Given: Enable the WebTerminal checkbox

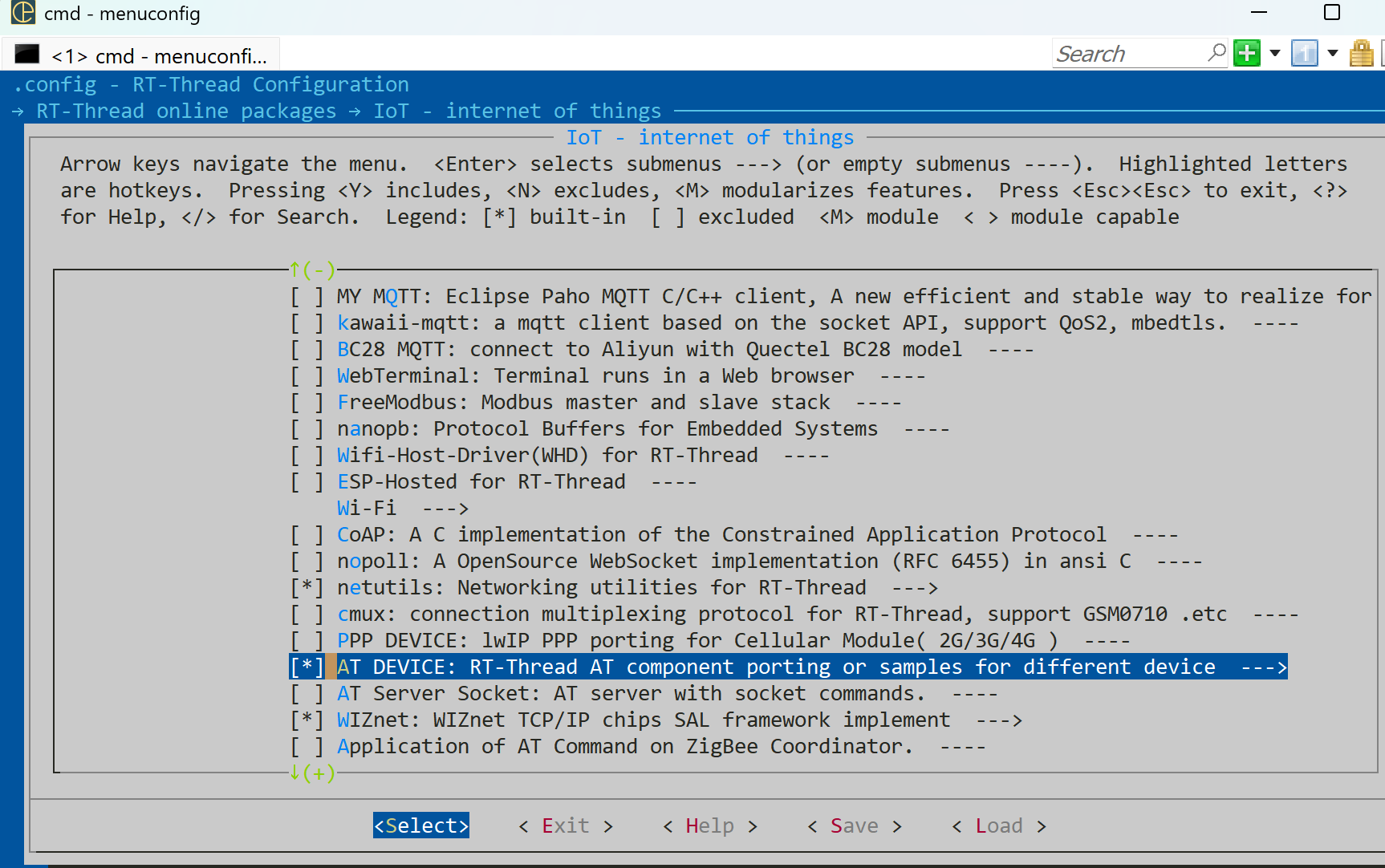Looking at the screenshot, I should tap(307, 376).
